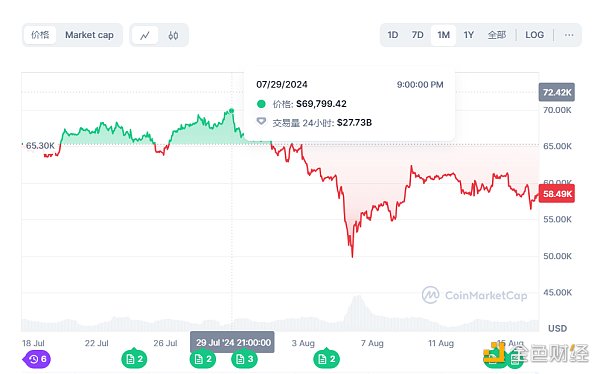Show the 全部 all-time range
600x374 pixels.
497,35
